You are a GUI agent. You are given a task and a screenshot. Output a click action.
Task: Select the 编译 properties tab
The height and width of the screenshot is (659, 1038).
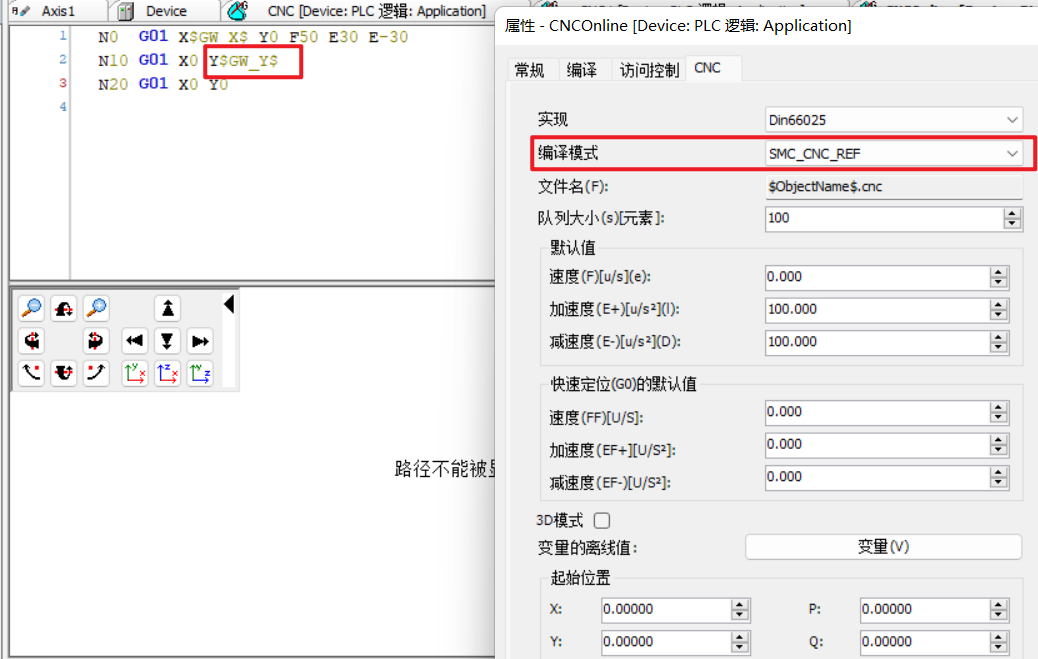coord(581,69)
